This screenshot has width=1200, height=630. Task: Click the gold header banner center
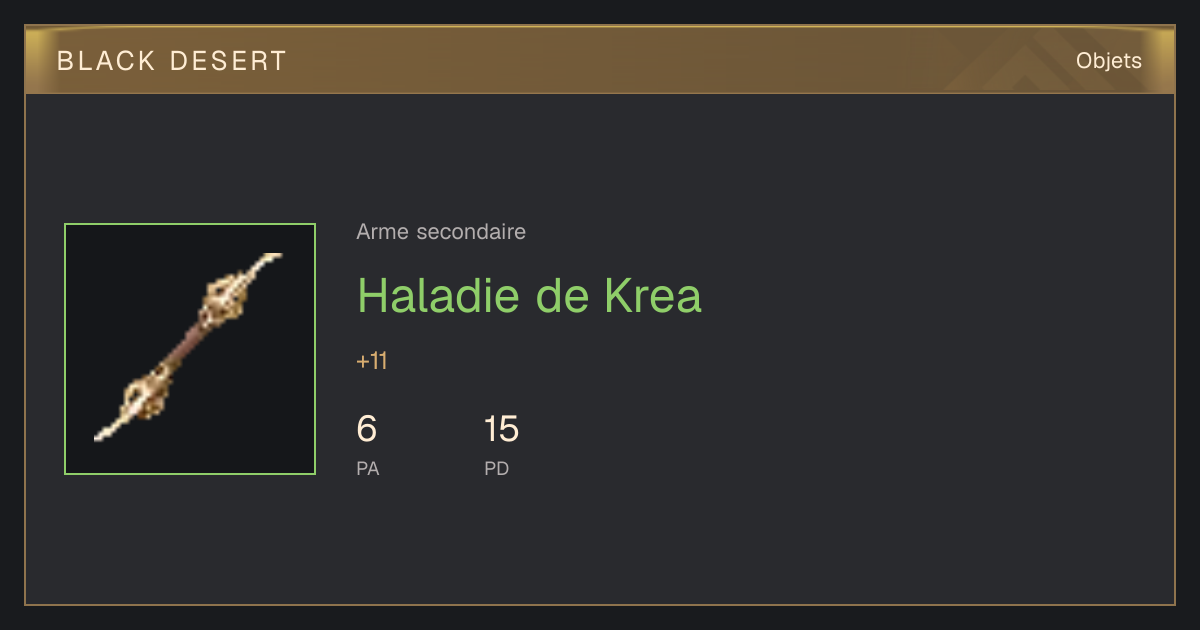coord(600,60)
